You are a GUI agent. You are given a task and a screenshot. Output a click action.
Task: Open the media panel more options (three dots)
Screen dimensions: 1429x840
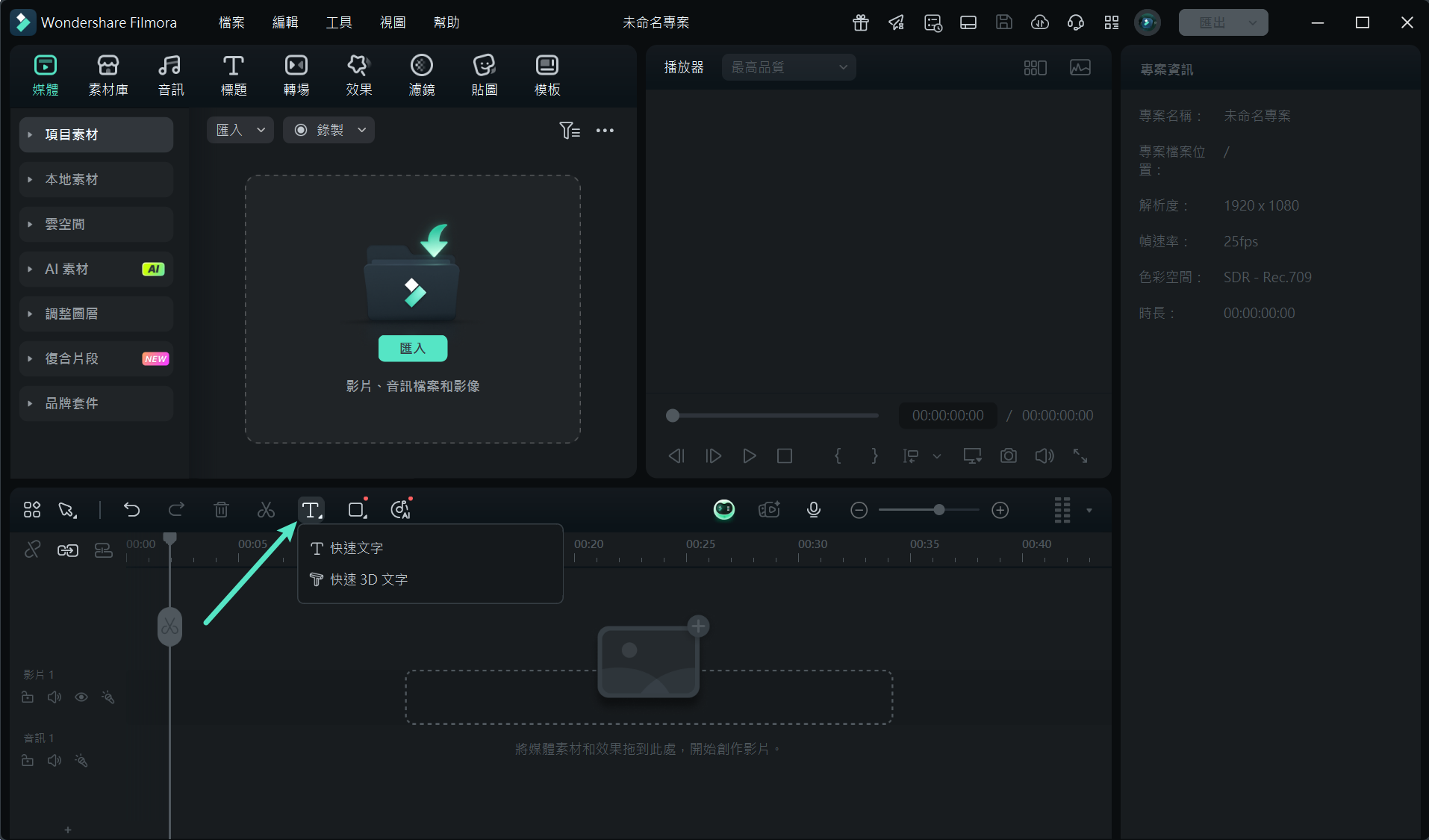click(x=605, y=131)
